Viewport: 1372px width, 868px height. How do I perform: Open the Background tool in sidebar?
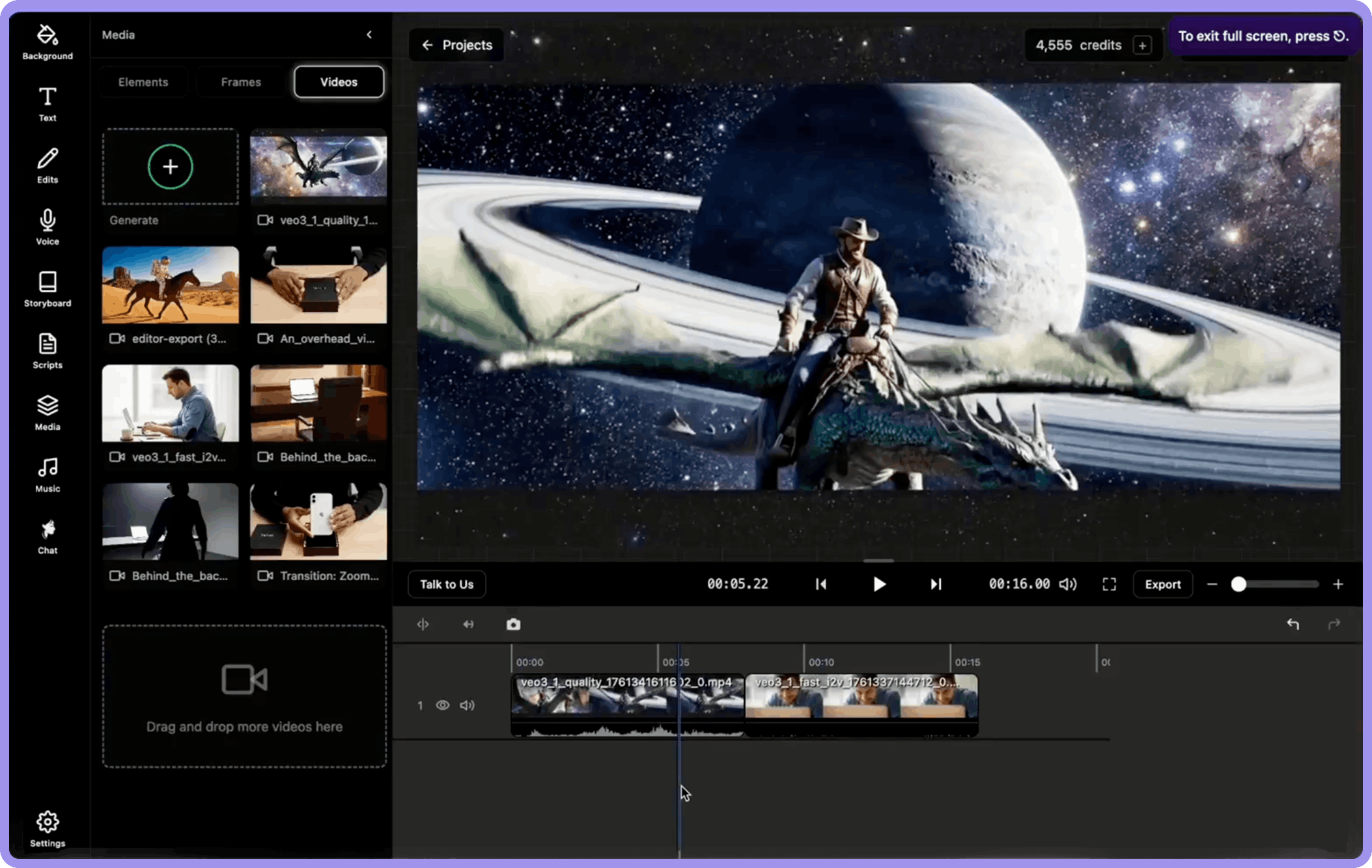(47, 42)
